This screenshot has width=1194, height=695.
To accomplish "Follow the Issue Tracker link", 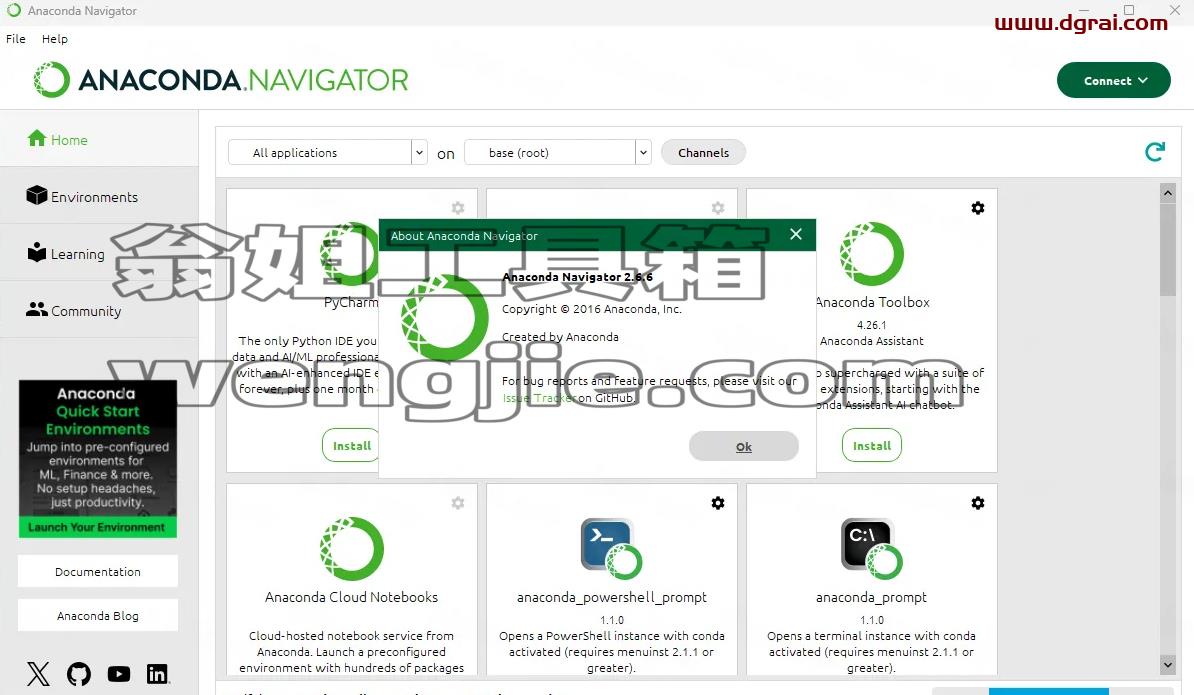I will point(538,398).
